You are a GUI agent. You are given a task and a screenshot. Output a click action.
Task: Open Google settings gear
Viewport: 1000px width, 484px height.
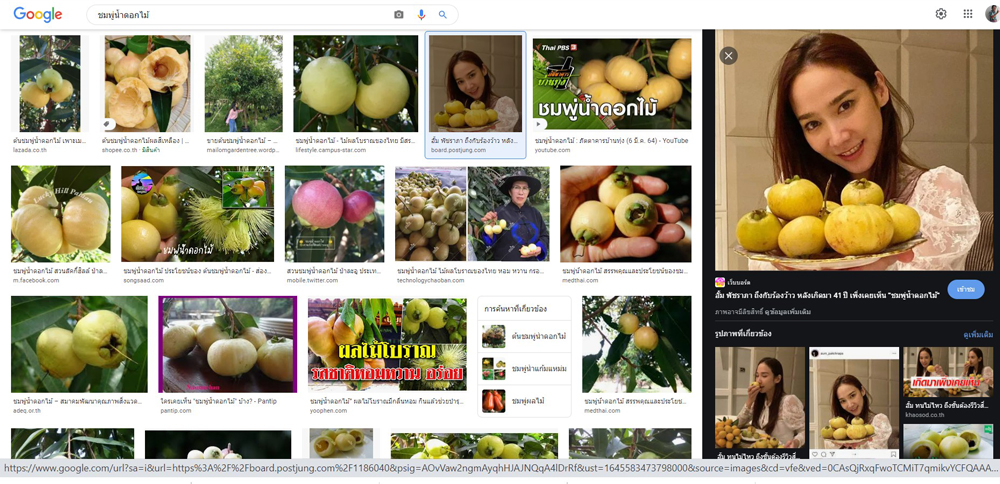tap(941, 14)
